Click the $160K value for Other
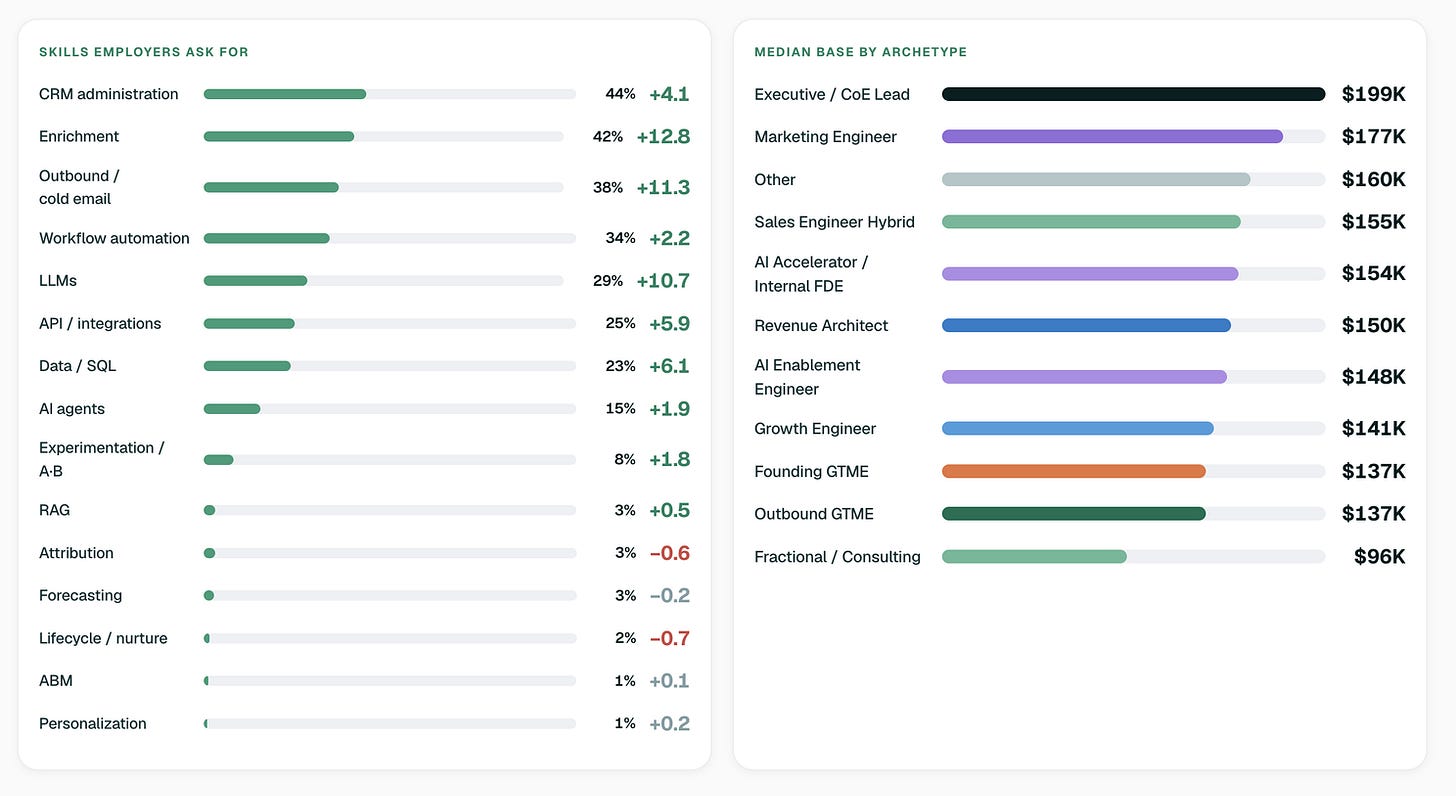The image size is (1456, 796). [1374, 179]
